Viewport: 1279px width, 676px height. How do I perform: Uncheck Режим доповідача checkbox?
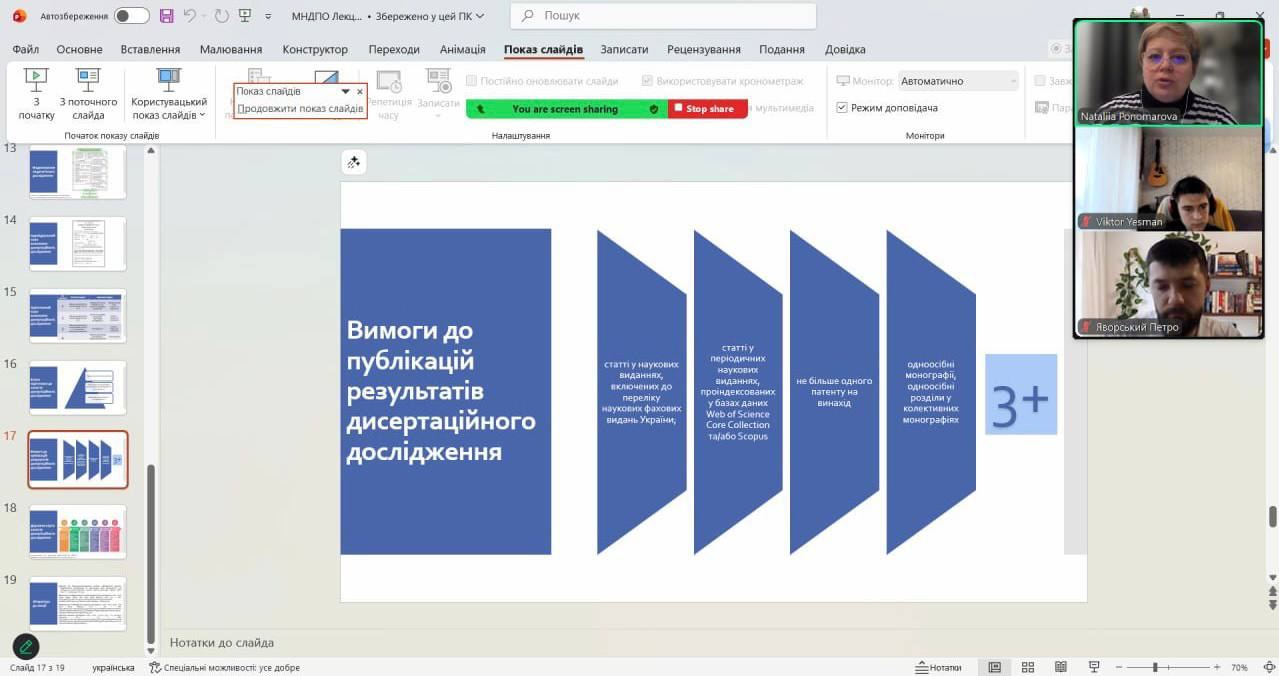point(842,108)
